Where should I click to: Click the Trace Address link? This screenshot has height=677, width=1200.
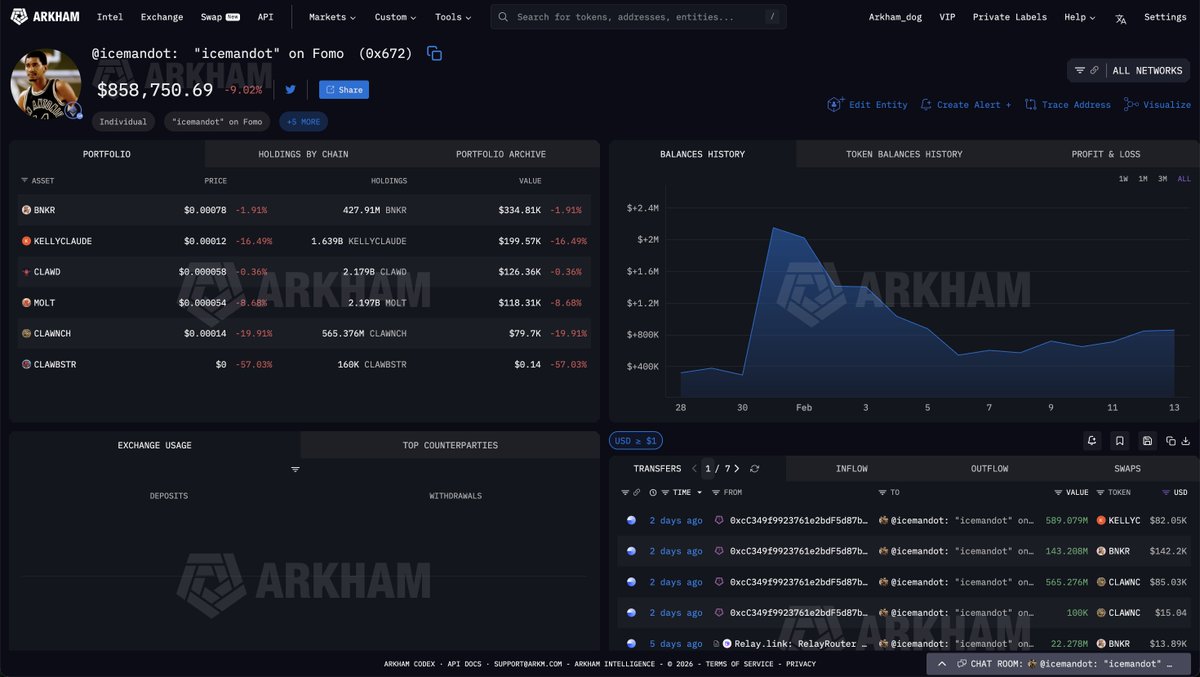(1068, 105)
